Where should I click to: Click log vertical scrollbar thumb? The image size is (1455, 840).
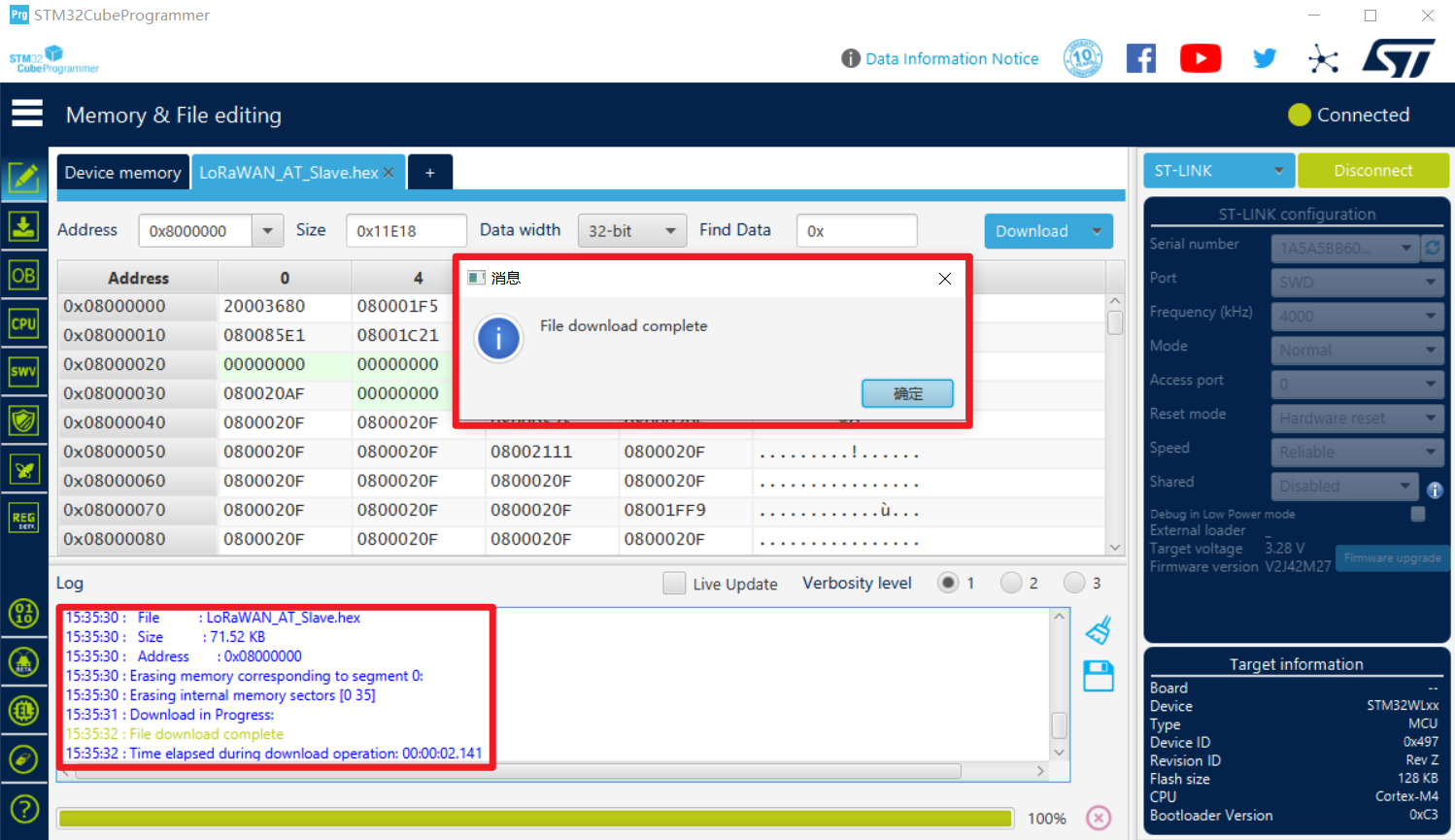[1059, 725]
